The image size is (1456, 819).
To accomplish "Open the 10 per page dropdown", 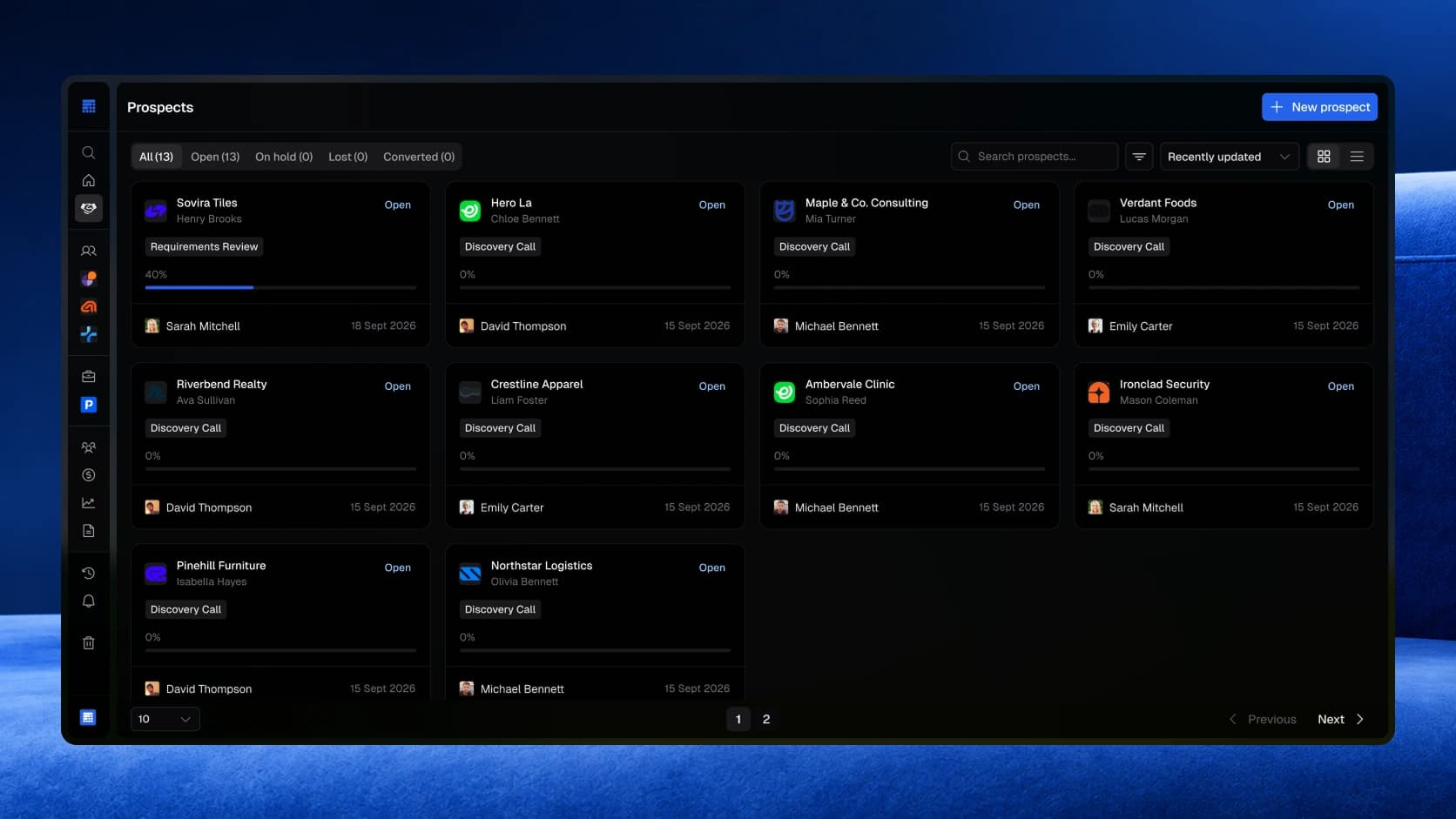I will point(165,719).
